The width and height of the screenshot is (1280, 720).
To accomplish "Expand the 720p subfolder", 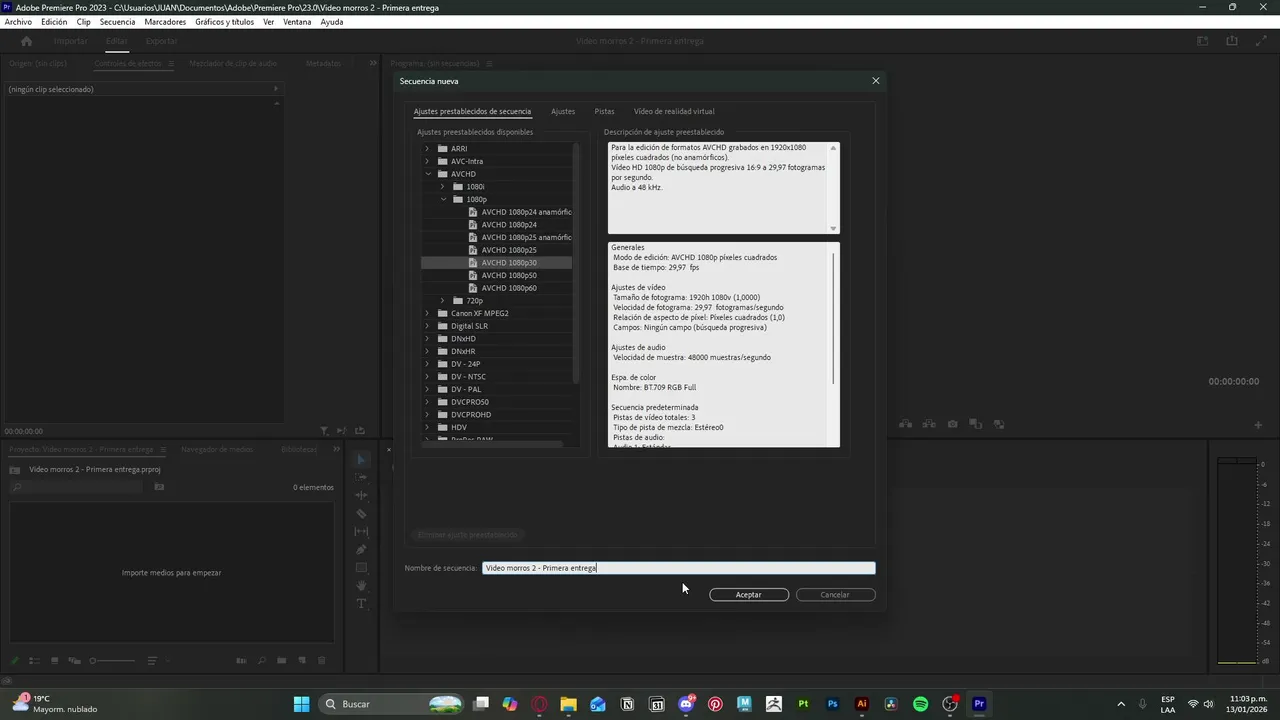I will (x=442, y=301).
